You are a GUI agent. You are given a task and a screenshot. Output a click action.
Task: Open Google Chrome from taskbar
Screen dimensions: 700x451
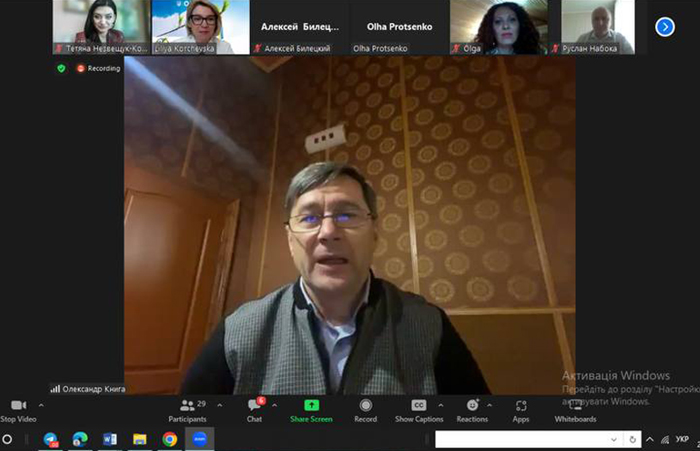click(x=170, y=439)
